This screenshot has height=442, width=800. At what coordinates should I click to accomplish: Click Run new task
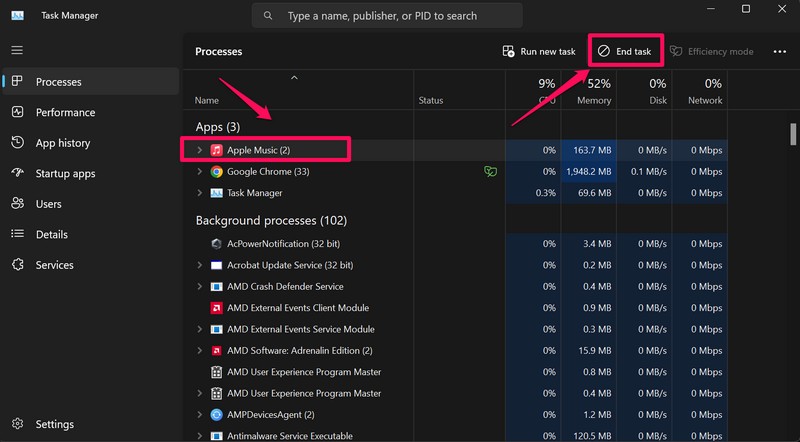click(539, 52)
